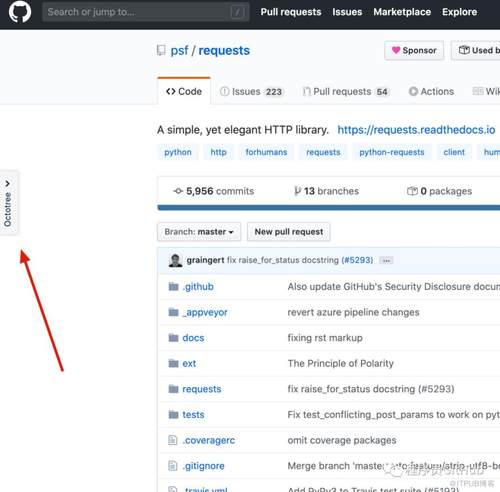This screenshot has height=492, width=500.
Task: Open 'Fix test_conflicting_post_params' commit message
Action: point(394,415)
